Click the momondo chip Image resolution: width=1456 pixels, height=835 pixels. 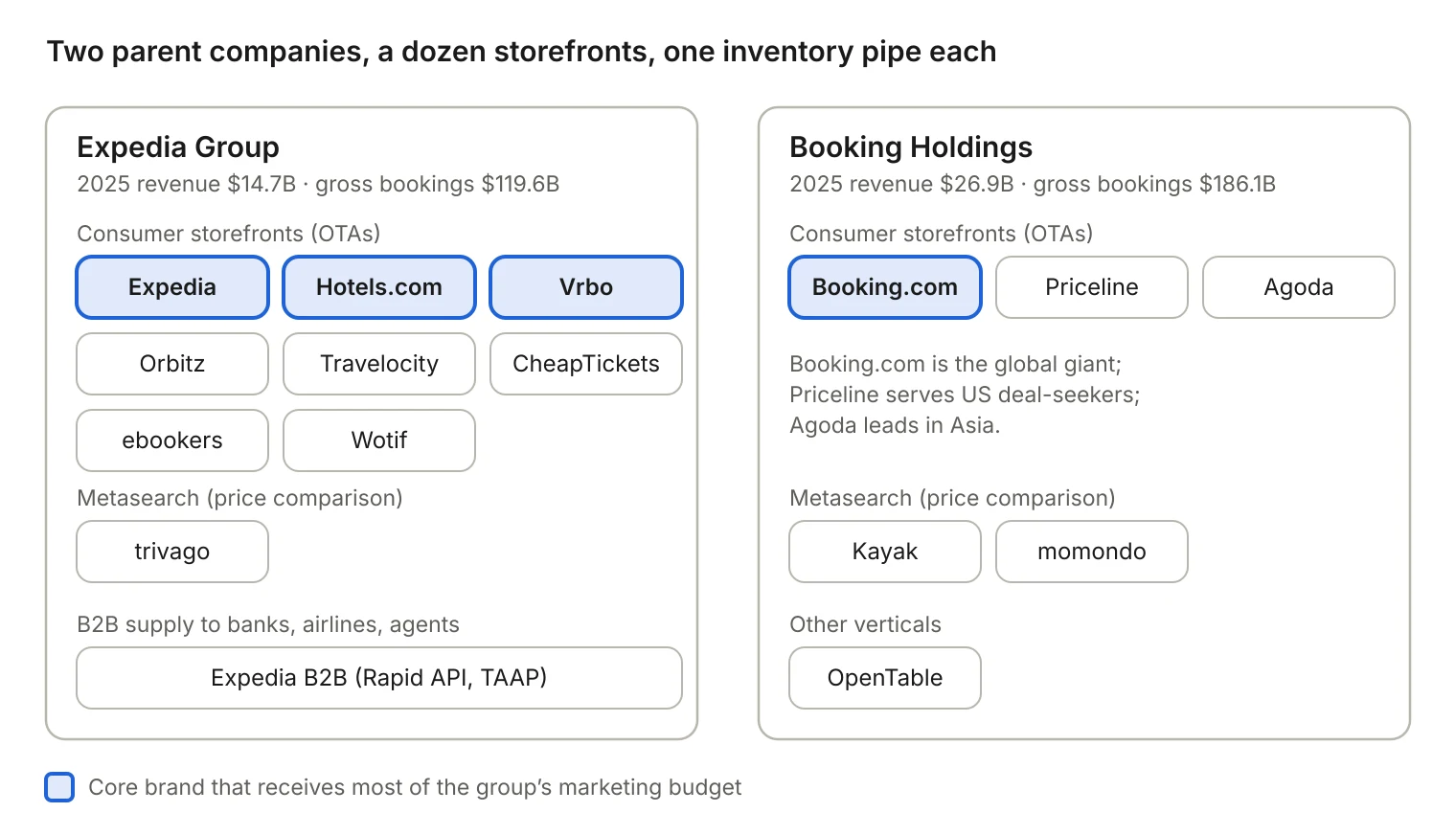pos(1092,552)
